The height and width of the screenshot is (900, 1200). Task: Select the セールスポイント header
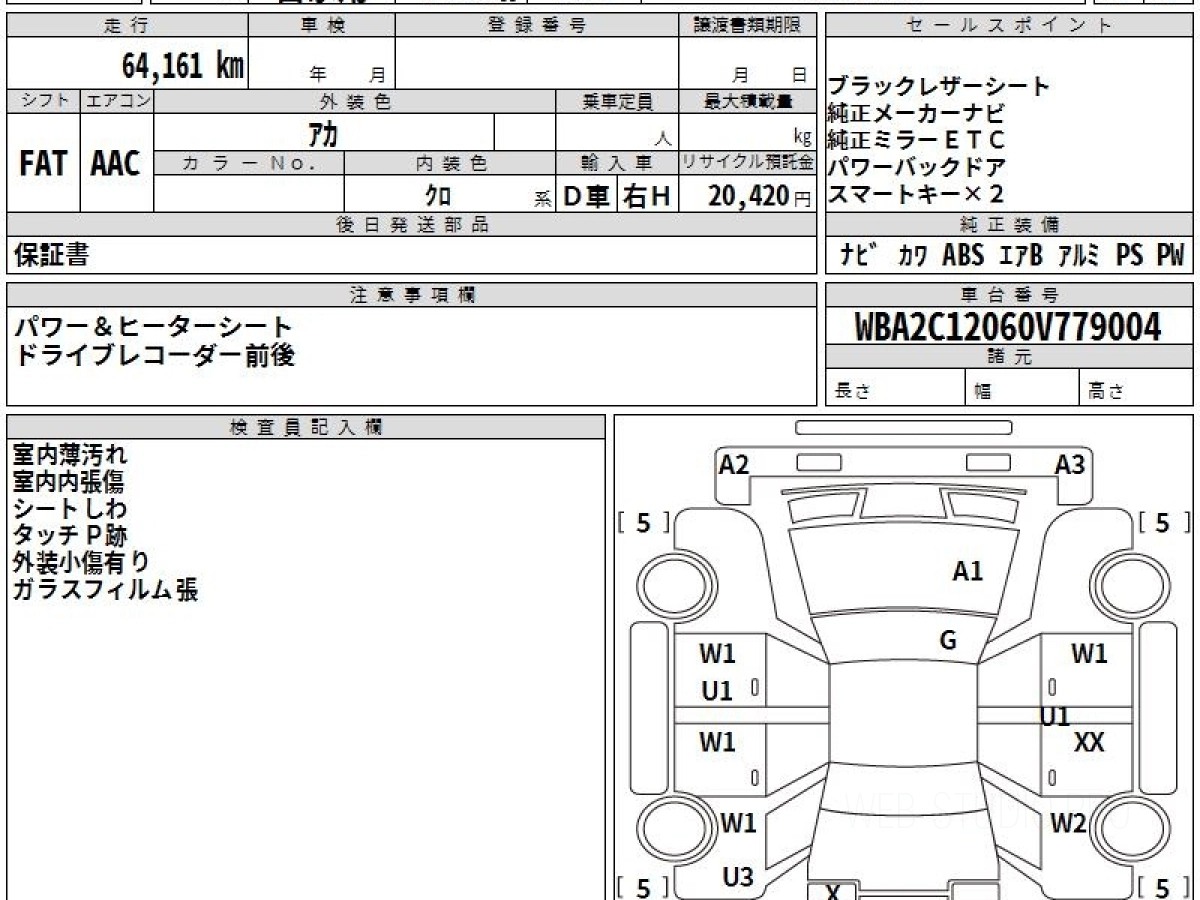pyautogui.click(x=1009, y=26)
